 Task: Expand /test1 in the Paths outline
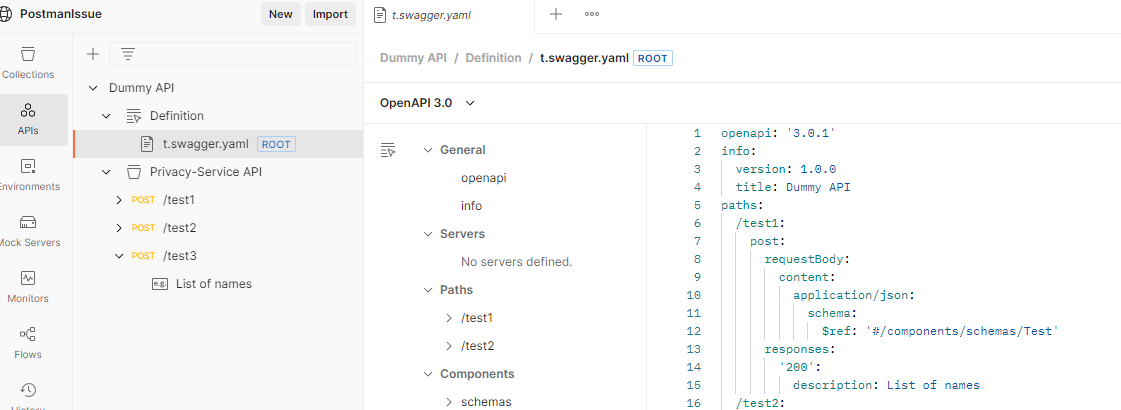click(x=449, y=318)
